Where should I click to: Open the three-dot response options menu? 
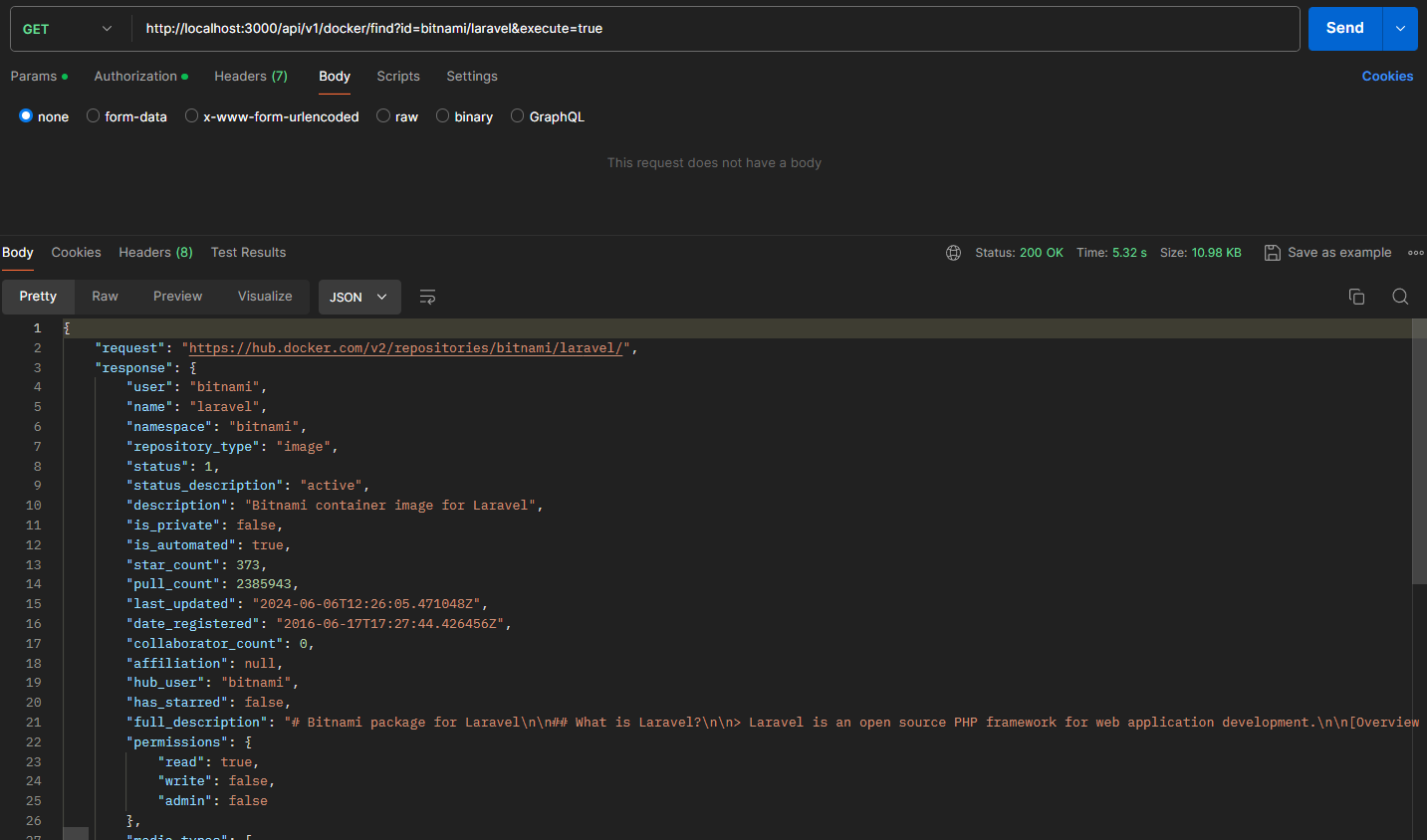coord(1415,253)
